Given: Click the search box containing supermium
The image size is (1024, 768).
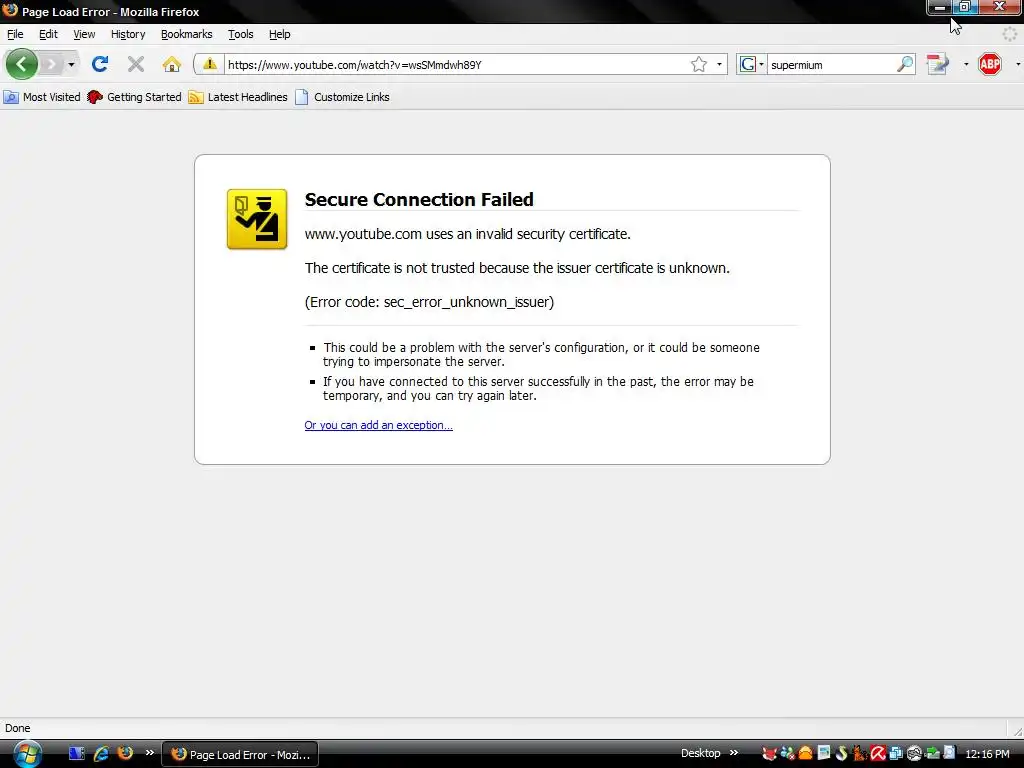Looking at the screenshot, I should tap(831, 65).
